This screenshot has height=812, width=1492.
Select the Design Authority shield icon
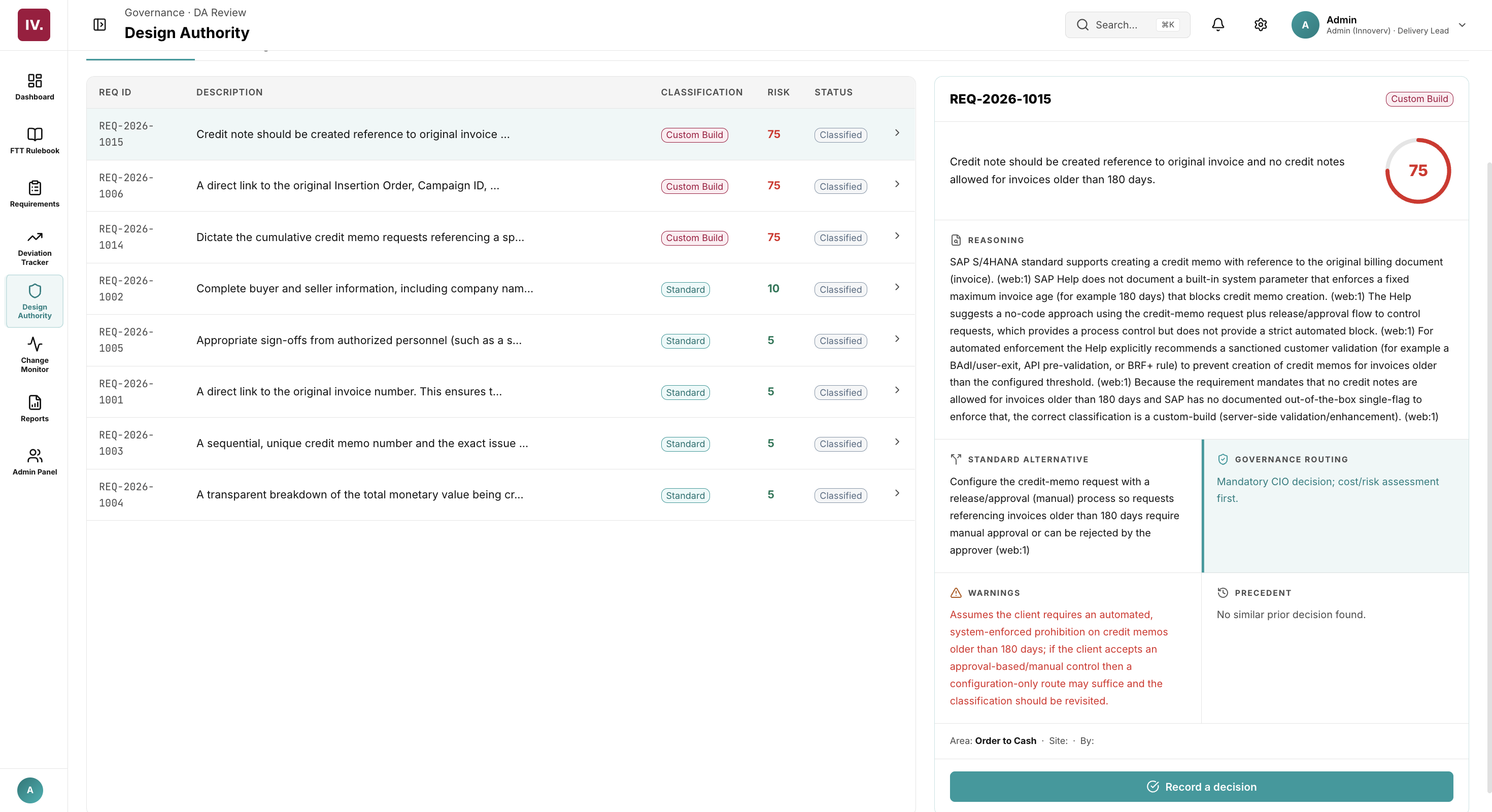[35, 291]
